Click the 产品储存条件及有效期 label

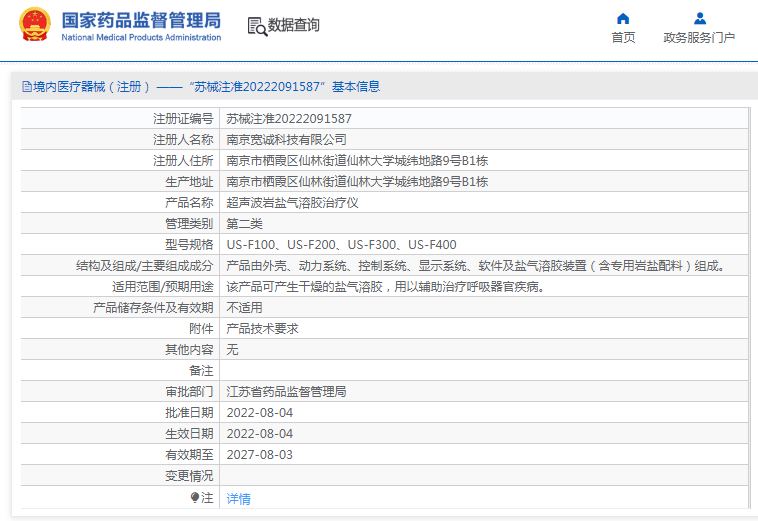[153, 308]
